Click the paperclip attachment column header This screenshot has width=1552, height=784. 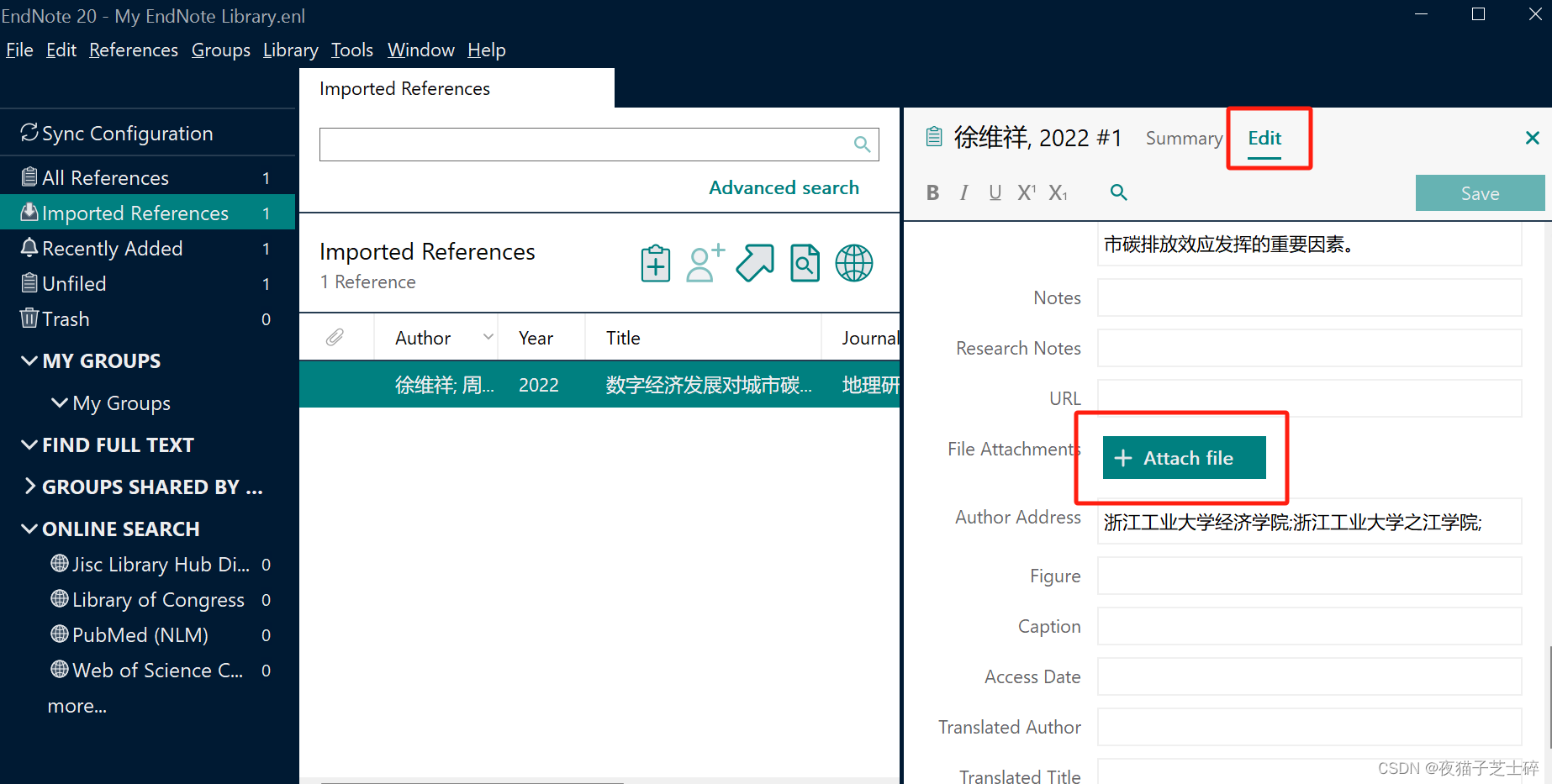pyautogui.click(x=335, y=337)
